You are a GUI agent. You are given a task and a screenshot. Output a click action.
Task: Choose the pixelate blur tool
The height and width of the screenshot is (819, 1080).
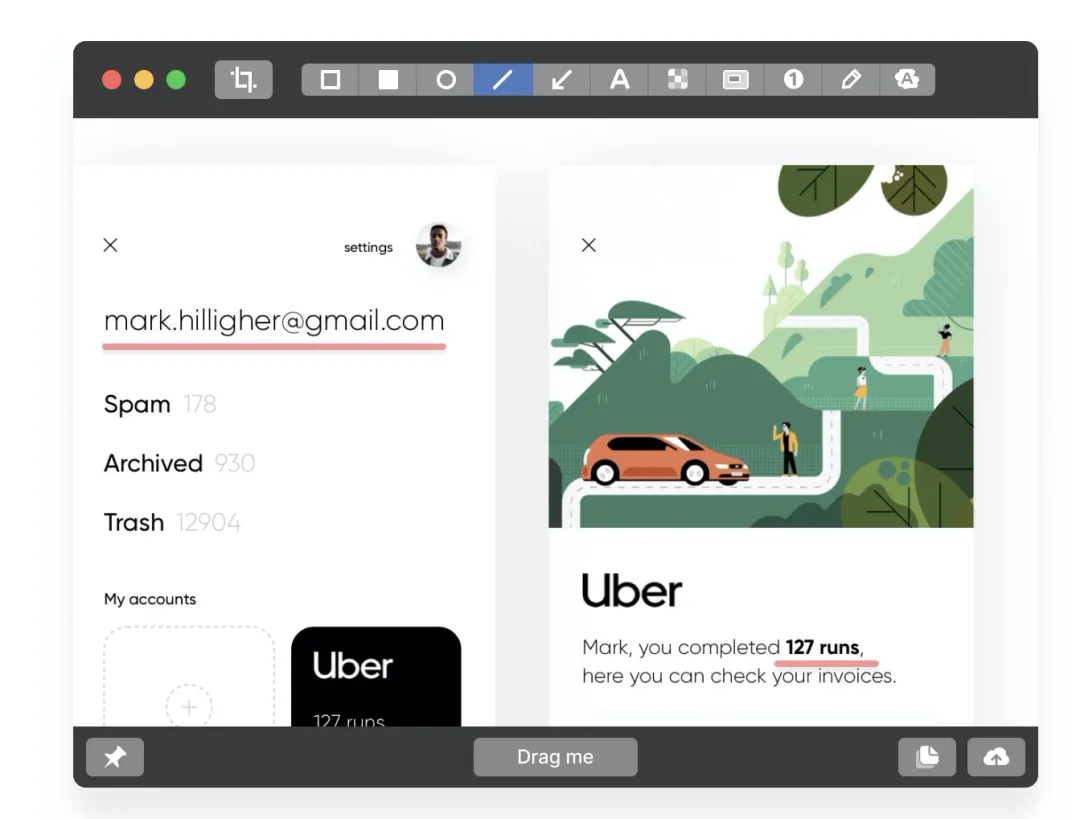tap(677, 79)
